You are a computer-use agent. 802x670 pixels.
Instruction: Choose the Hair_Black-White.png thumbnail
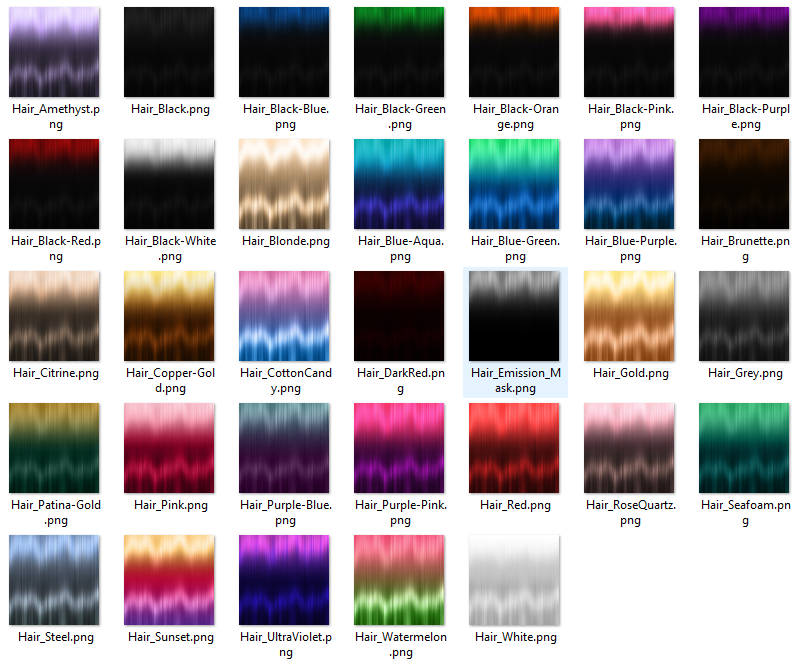pyautogui.click(x=169, y=184)
